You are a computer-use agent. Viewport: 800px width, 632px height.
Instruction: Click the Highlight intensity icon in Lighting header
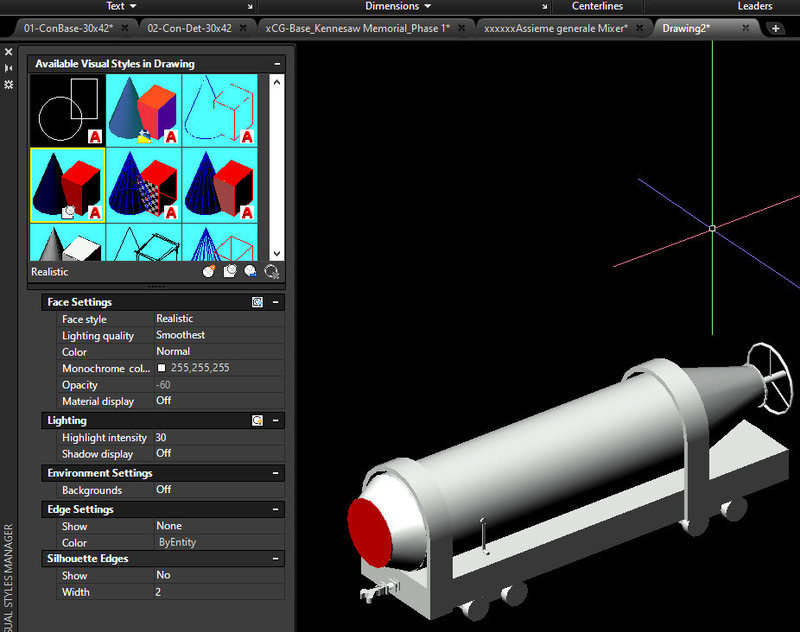[x=257, y=421]
